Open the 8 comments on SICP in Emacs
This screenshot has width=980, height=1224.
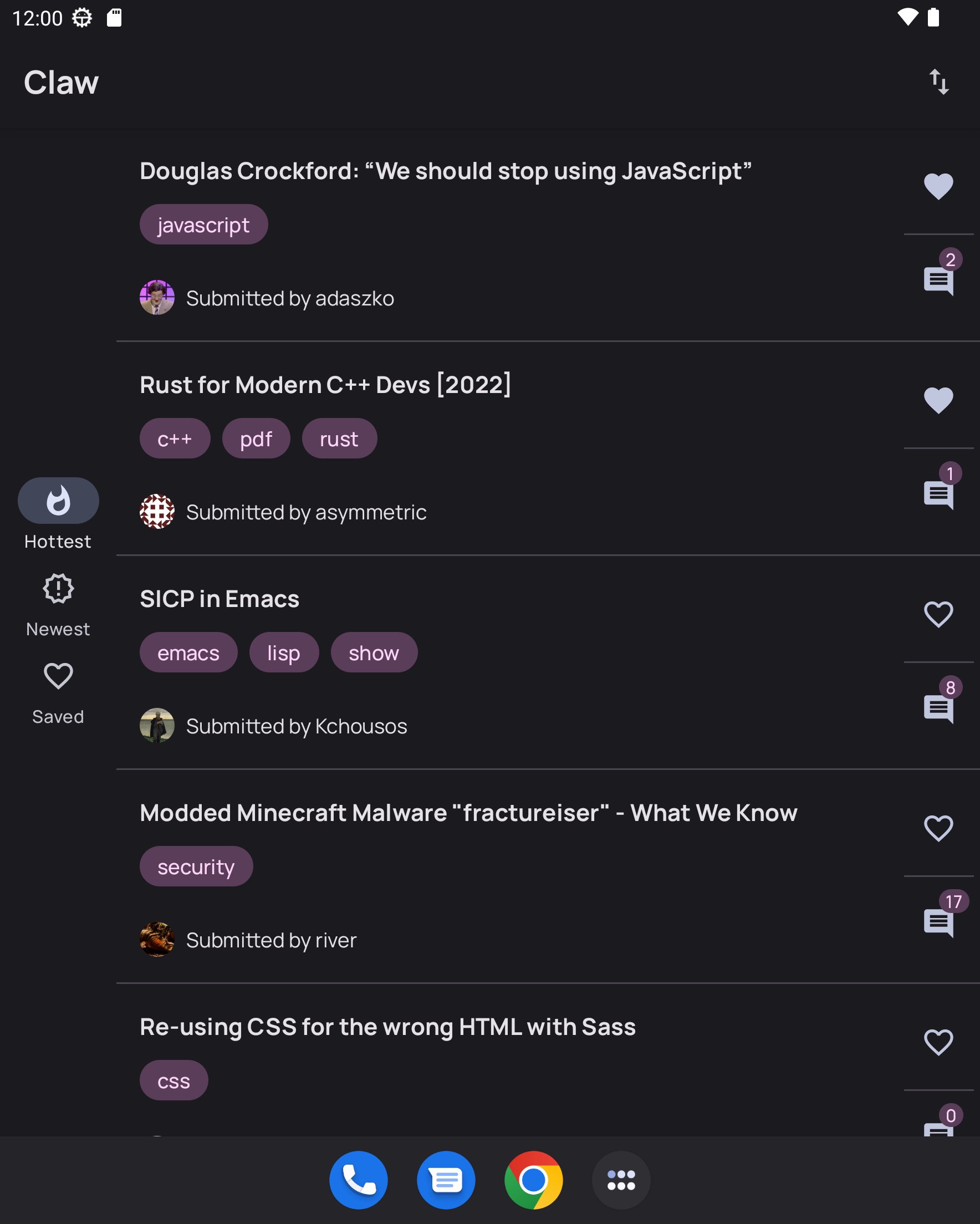coord(938,708)
